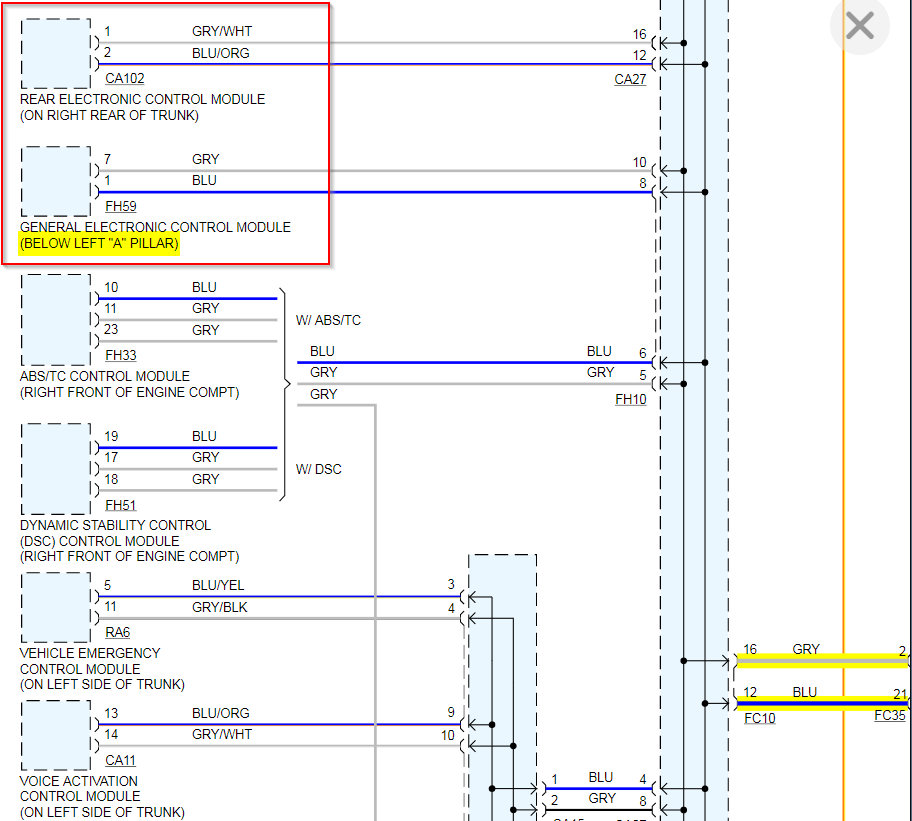The height and width of the screenshot is (821, 912).
Task: Click the 'REAR ELECTRONIC CONTROL MODULE' label
Action: pos(142,99)
